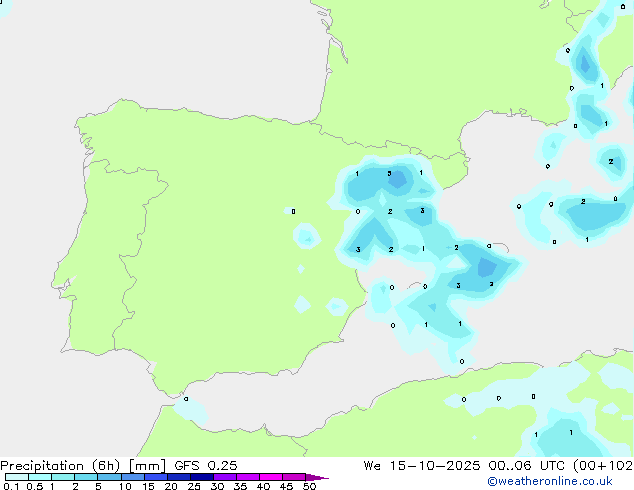Select the 2–5 mm legend color
634x490 pixels.
click(x=86, y=477)
